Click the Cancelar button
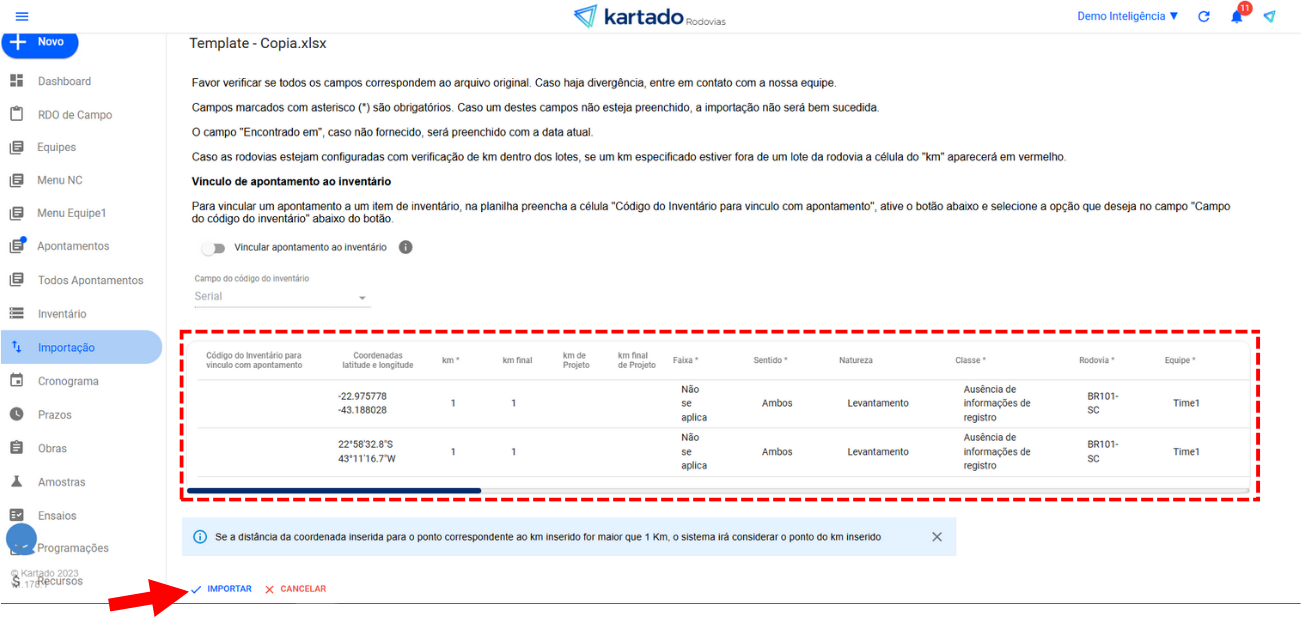Screen dimensions: 1301x640 point(295,589)
